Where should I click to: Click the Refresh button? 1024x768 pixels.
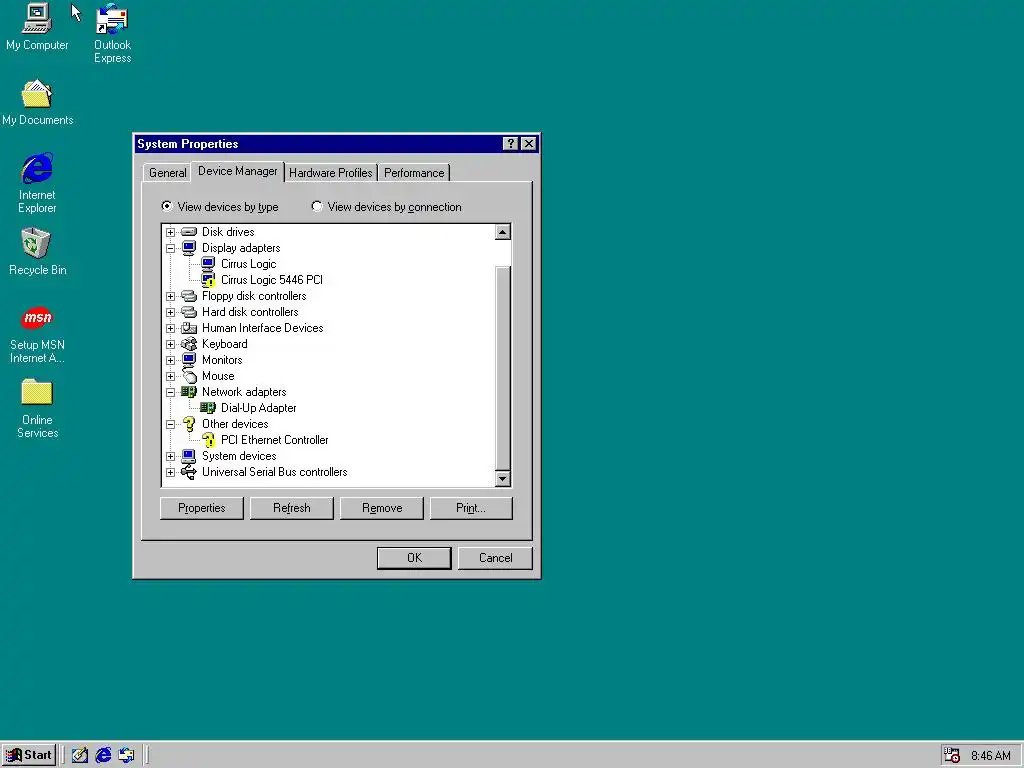coord(292,508)
